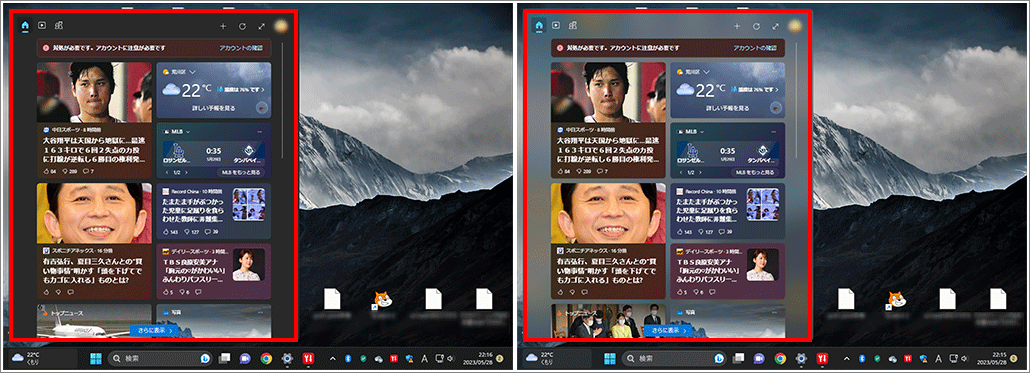Click the plus add-widget icon in right screenshot
Screen dimensions: 1030x373
click(737, 26)
